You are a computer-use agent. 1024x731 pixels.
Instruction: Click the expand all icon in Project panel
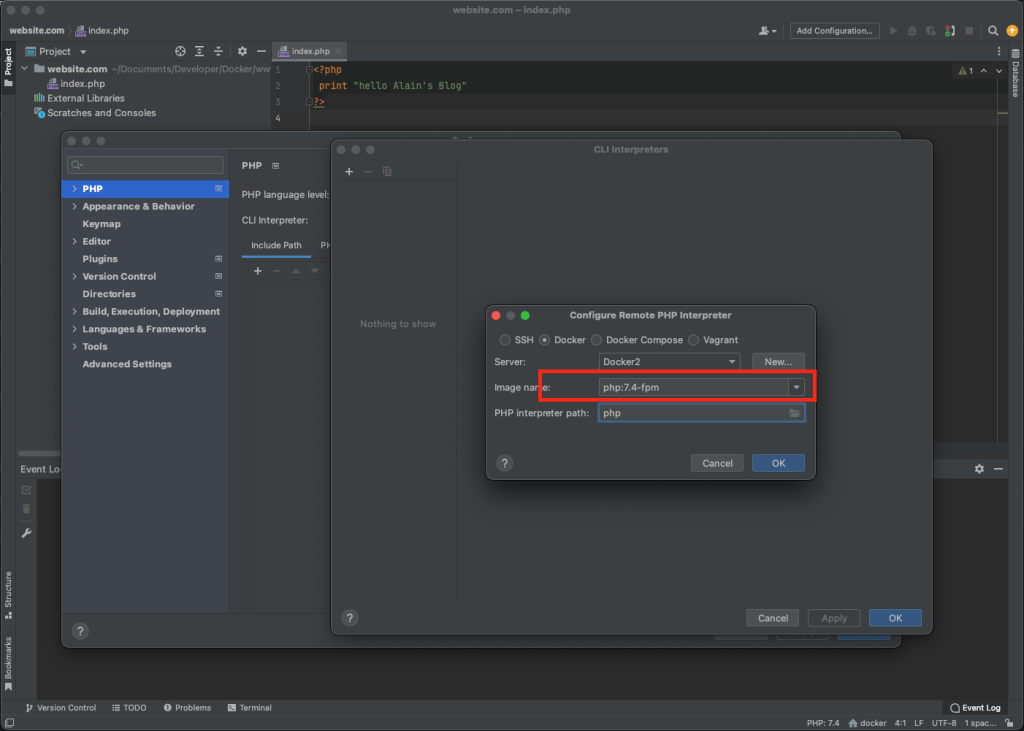click(199, 51)
